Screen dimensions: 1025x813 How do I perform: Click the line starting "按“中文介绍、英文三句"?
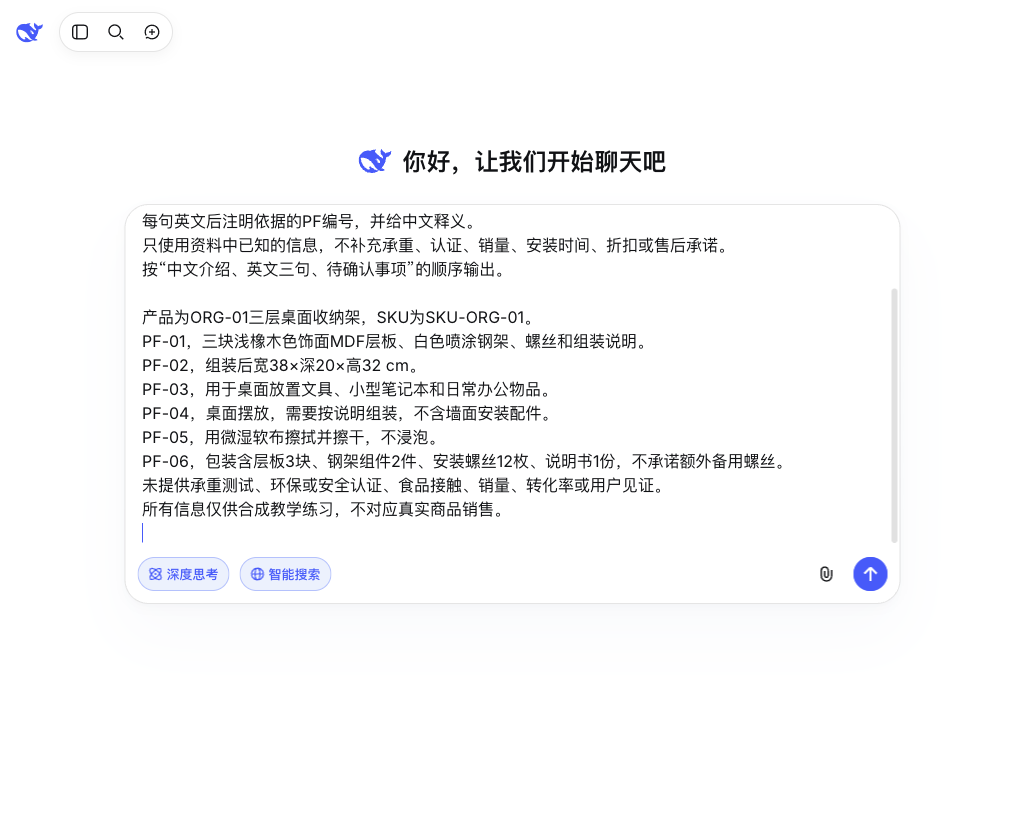point(326,269)
